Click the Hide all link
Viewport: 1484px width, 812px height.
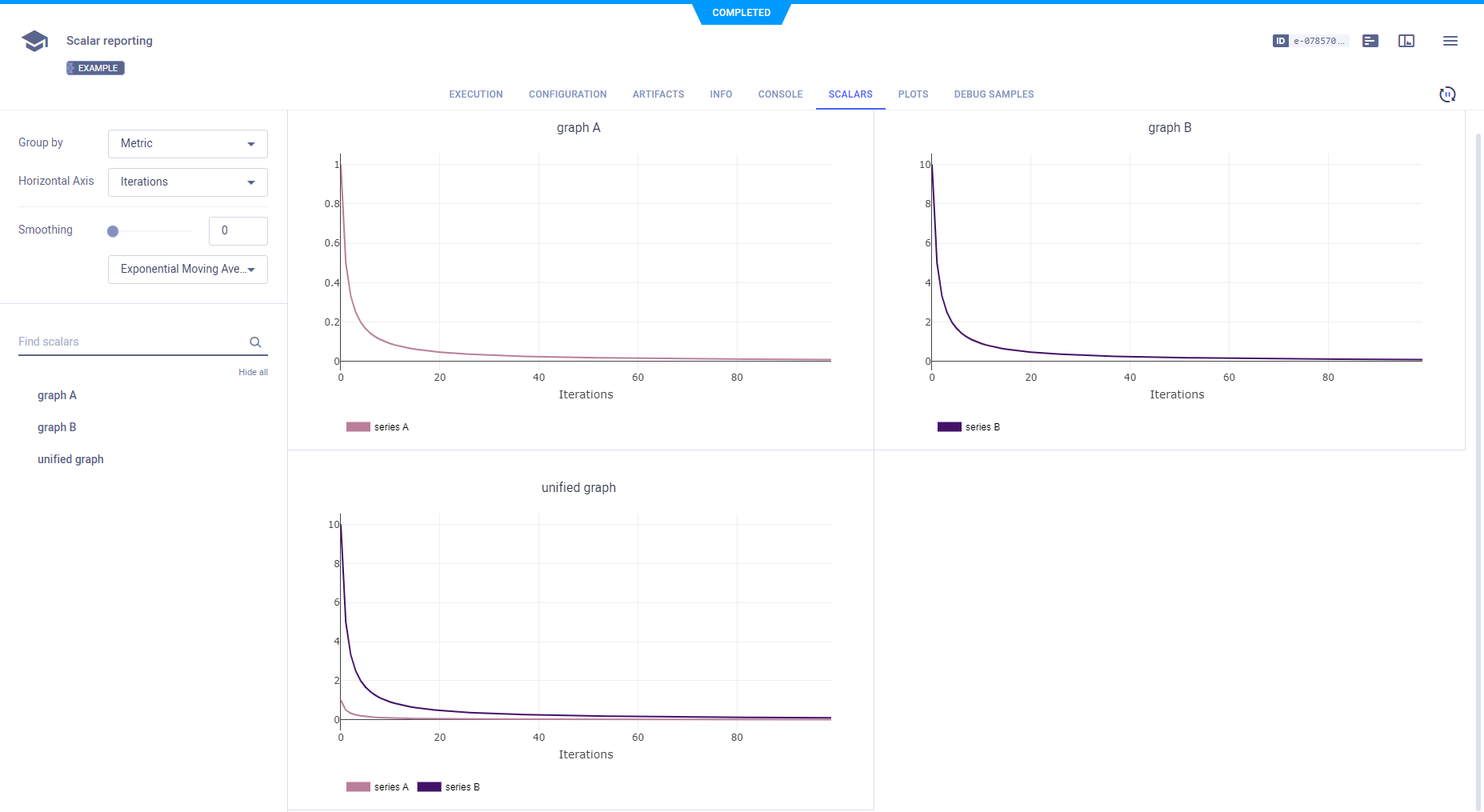coord(253,372)
